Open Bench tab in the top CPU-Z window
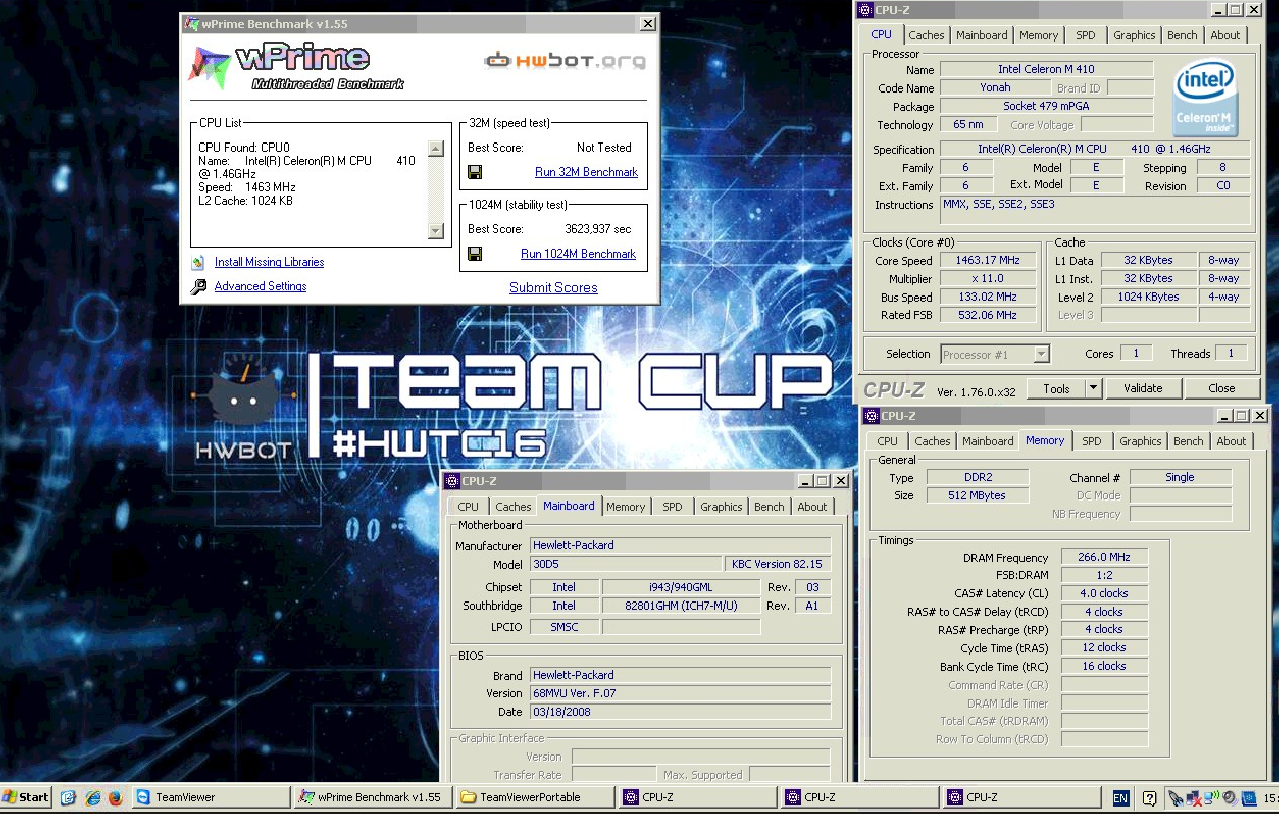The width and height of the screenshot is (1279, 814). click(x=1182, y=35)
